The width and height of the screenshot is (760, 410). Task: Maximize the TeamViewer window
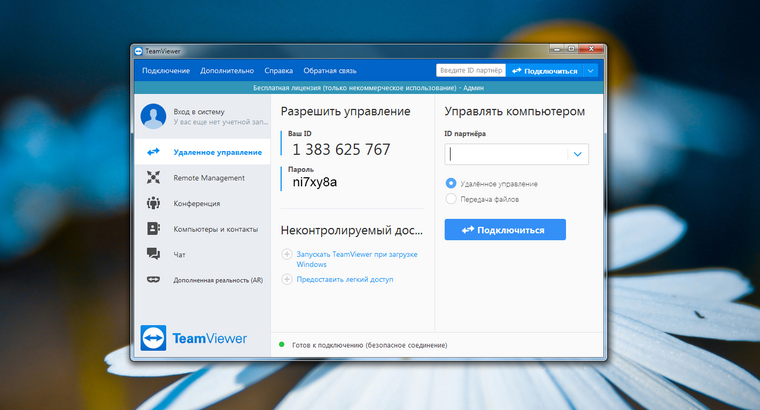coord(571,49)
